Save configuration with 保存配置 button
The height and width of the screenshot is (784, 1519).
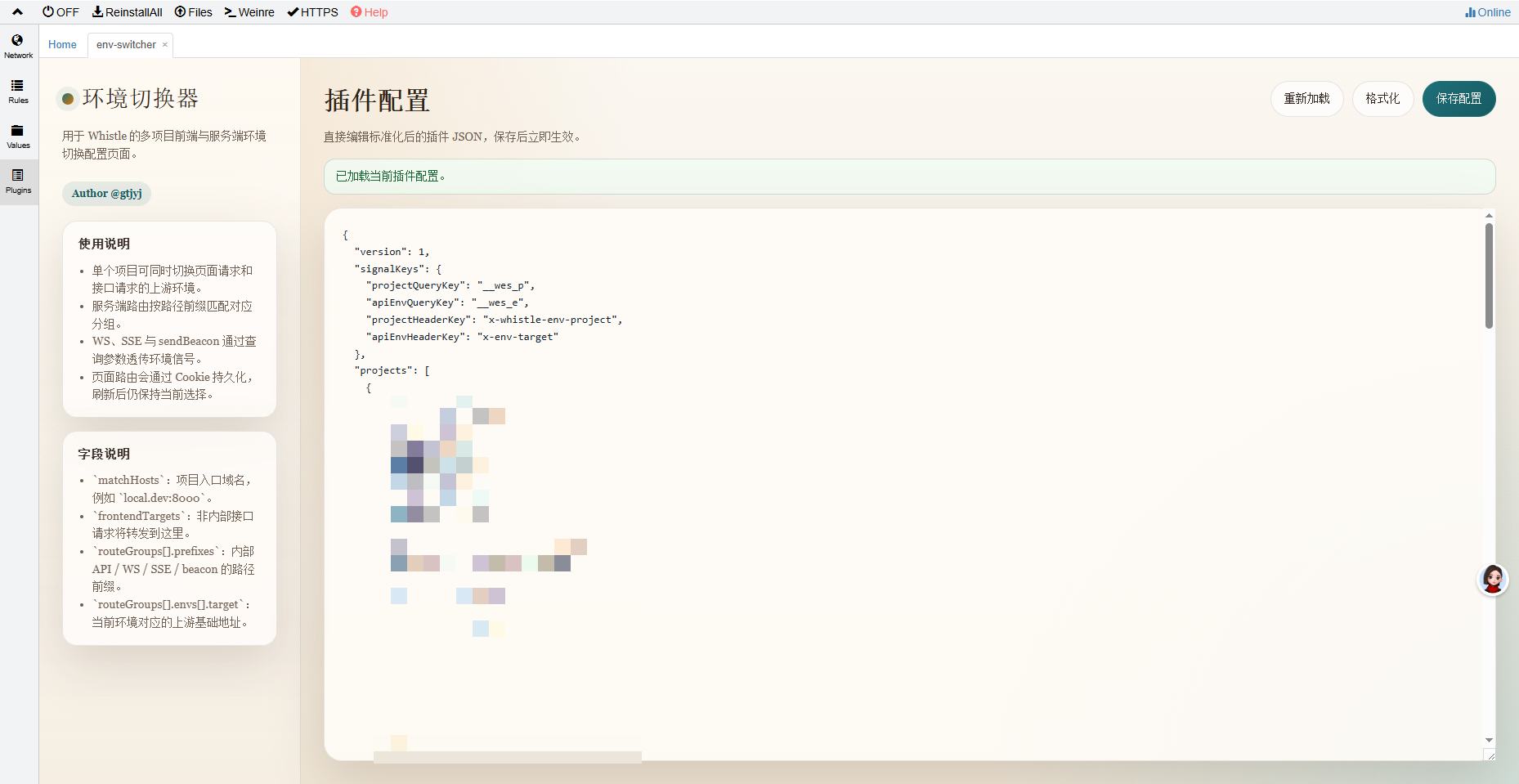point(1459,99)
